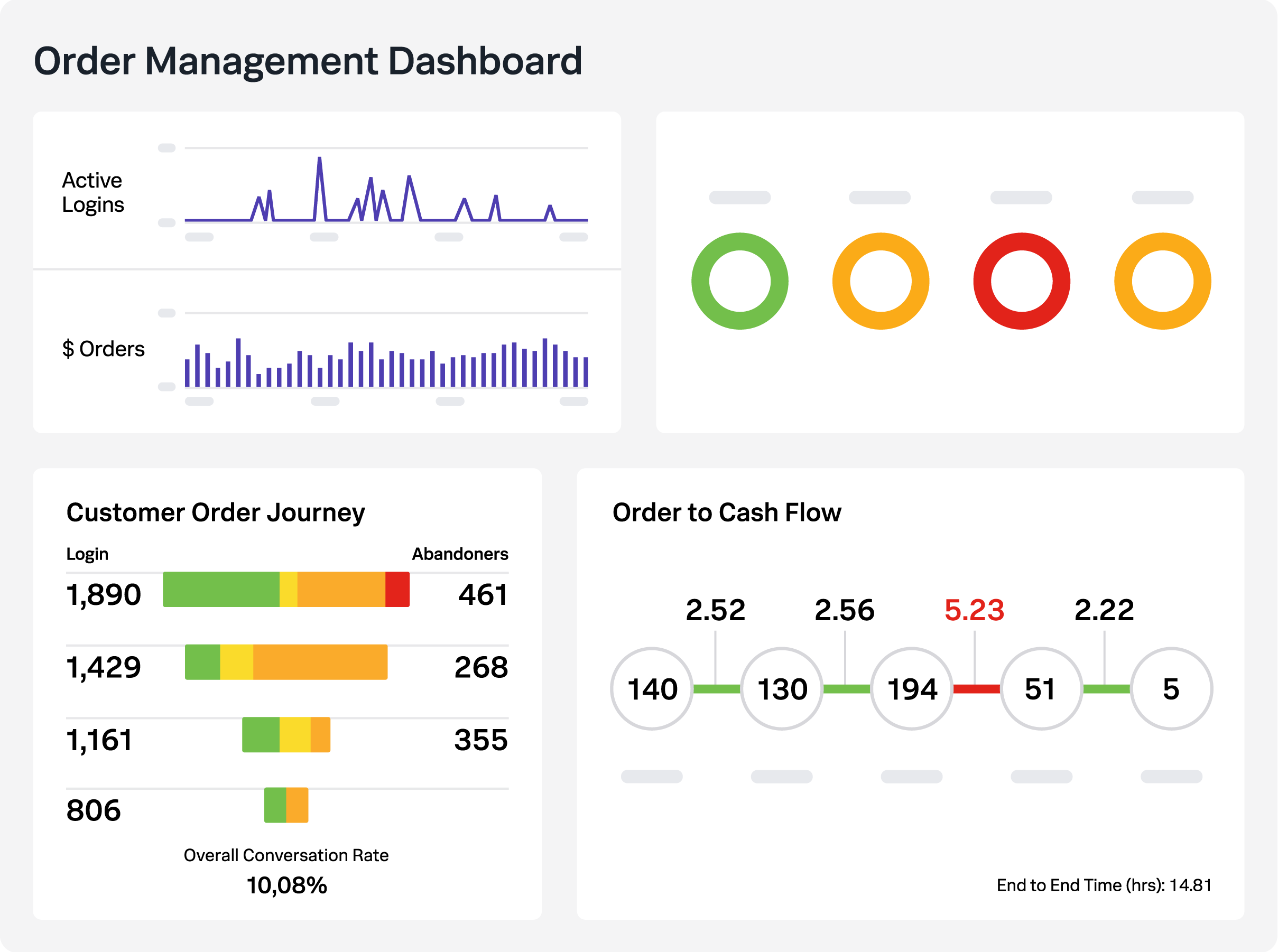Expand the Customer Order Journey panel

pos(216,512)
